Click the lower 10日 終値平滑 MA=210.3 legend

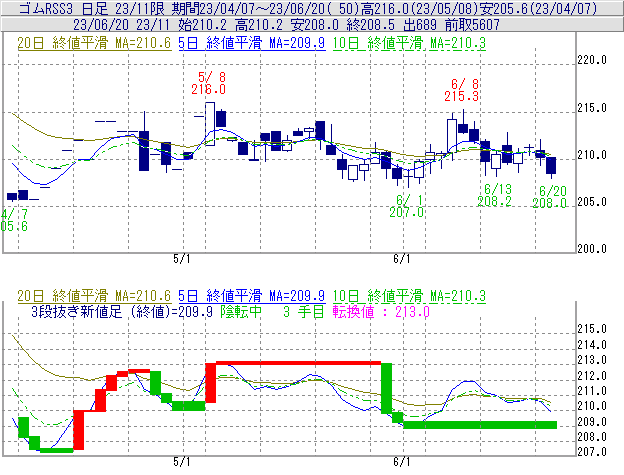[409, 296]
